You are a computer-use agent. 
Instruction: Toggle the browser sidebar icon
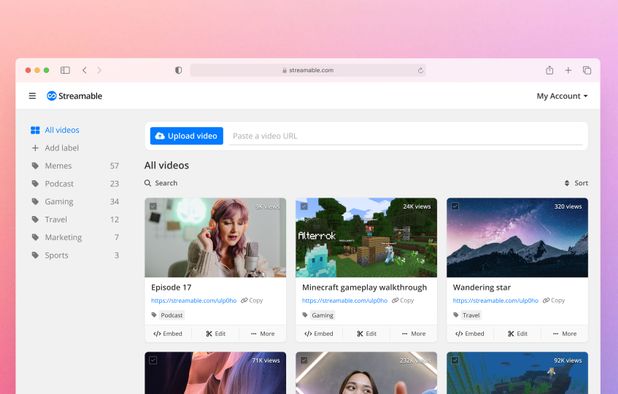pos(65,70)
